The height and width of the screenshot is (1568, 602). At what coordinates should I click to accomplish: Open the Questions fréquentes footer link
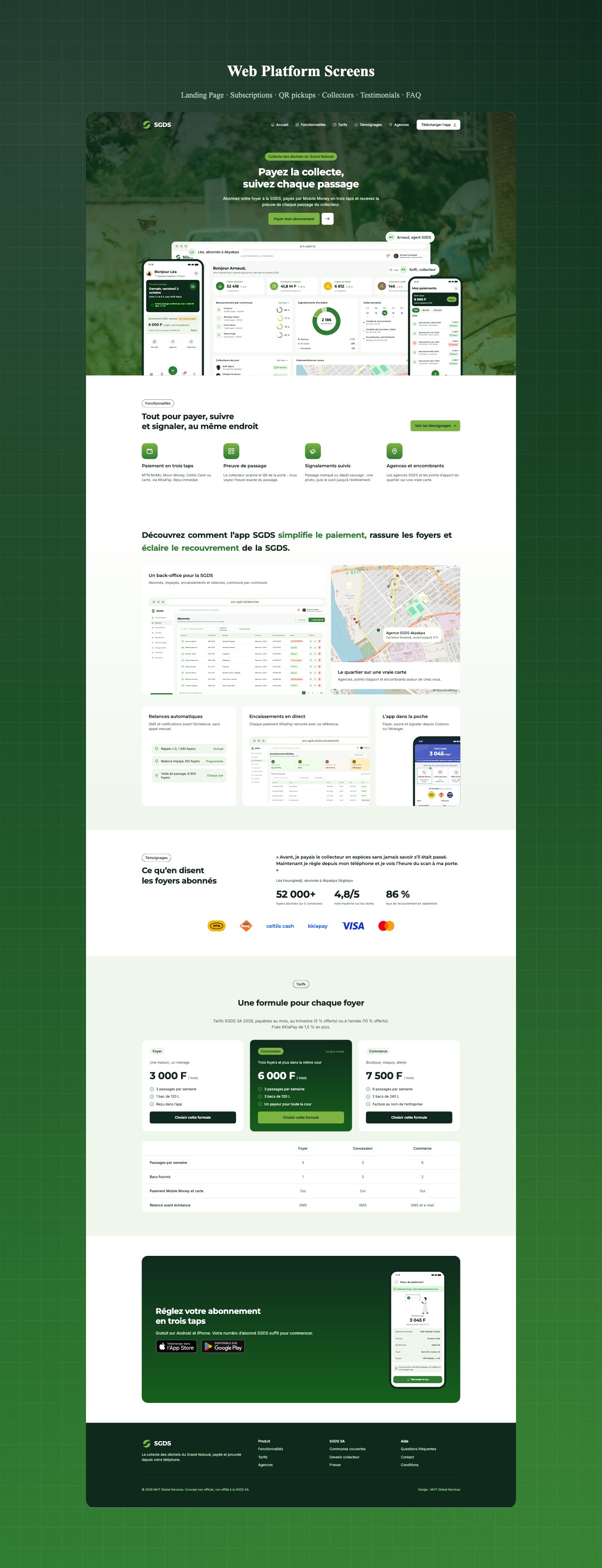click(418, 1449)
